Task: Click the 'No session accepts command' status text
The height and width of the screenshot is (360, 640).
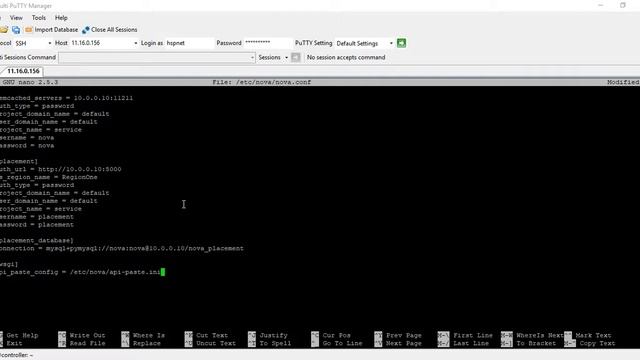Action: pos(346,58)
